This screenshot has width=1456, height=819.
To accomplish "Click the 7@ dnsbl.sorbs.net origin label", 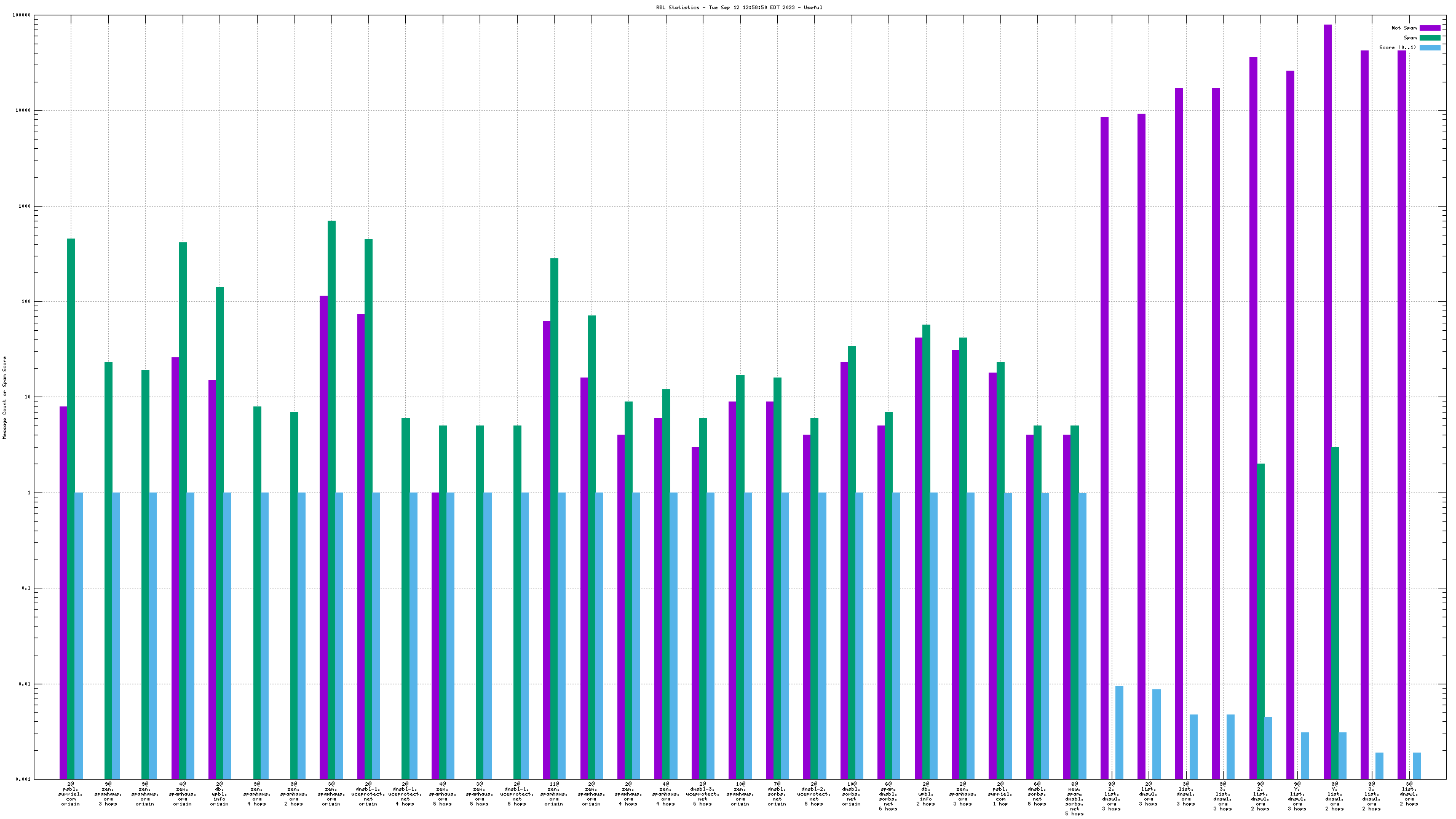I will pyautogui.click(x=777, y=794).
